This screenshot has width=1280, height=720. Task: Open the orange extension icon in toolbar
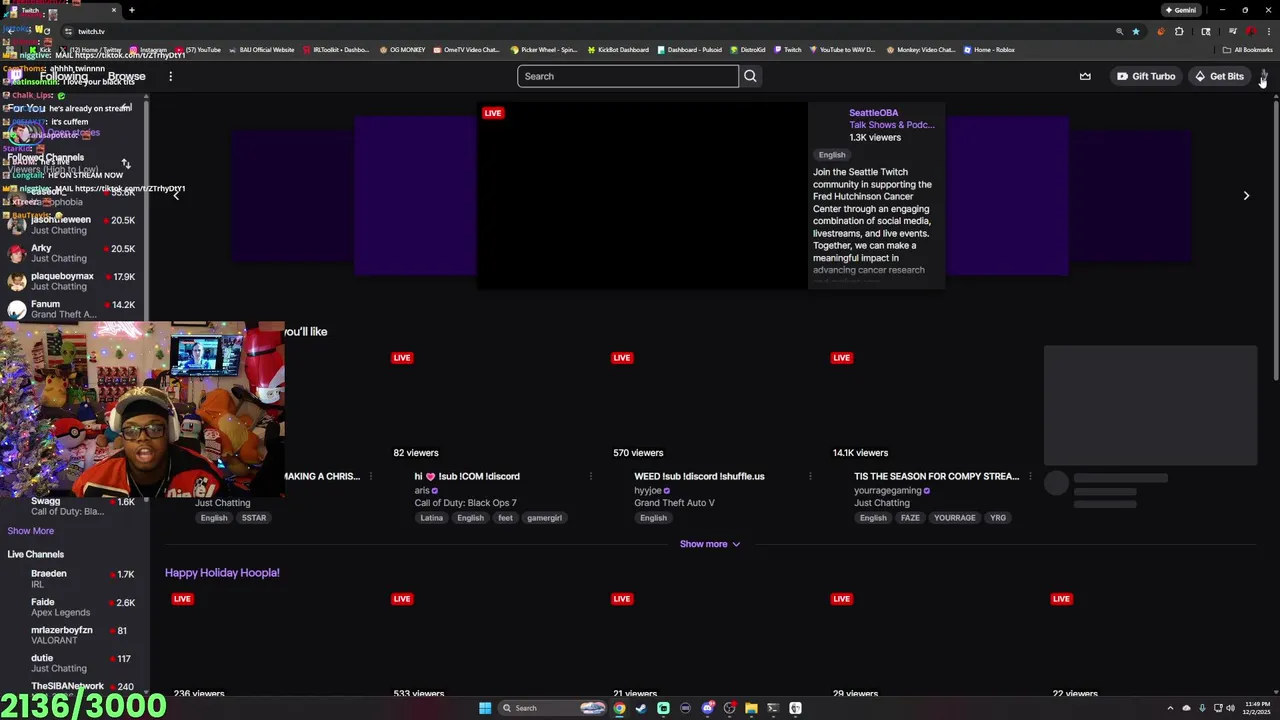point(1160,31)
